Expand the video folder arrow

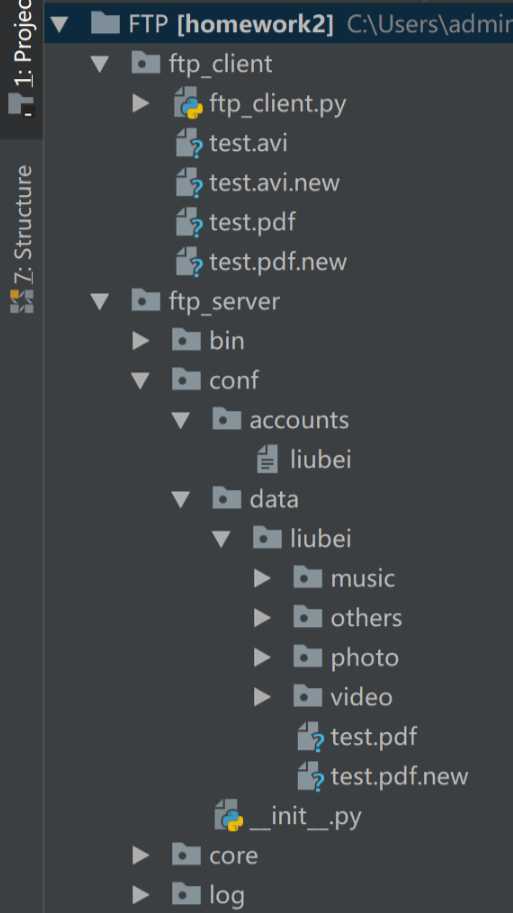click(x=263, y=696)
